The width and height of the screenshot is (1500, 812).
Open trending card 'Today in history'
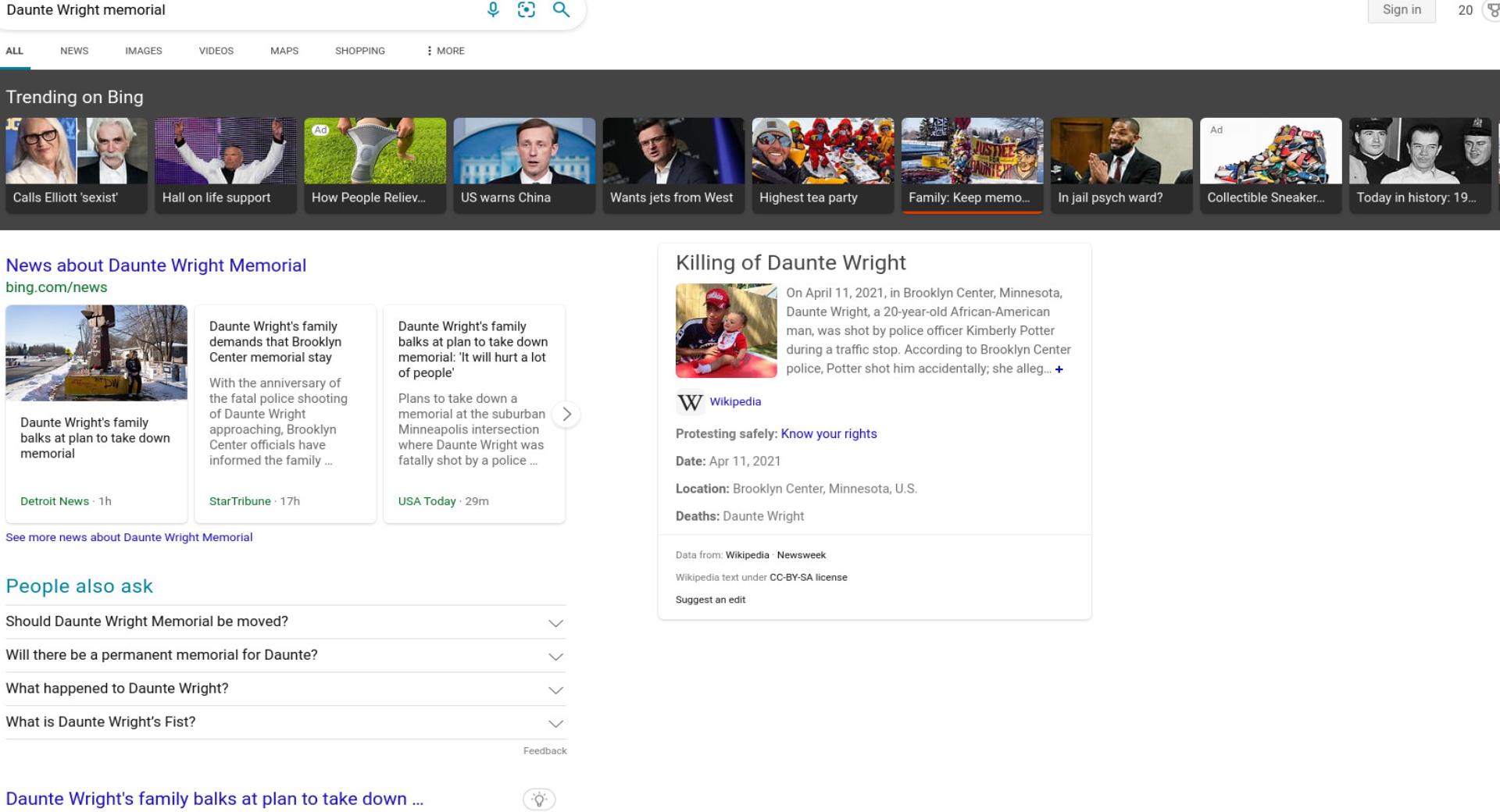(1420, 166)
